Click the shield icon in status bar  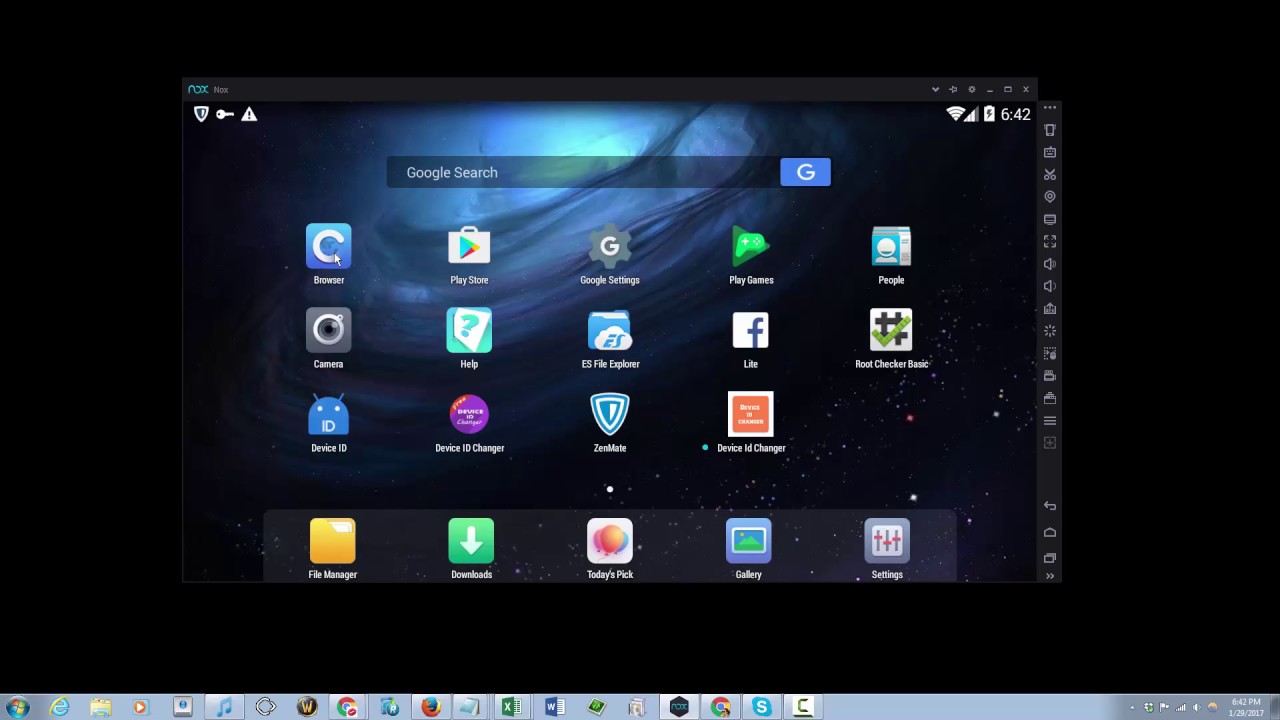tap(201, 114)
